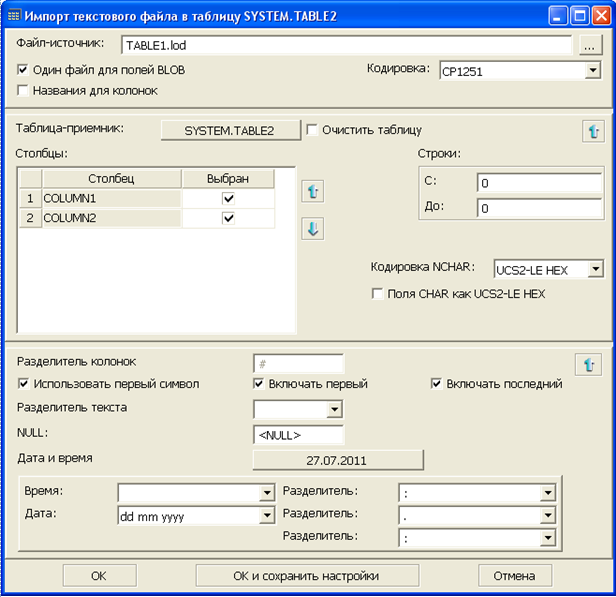Screen dimensions: 616x597
Task: Click the move column down arrow
Action: 313,229
